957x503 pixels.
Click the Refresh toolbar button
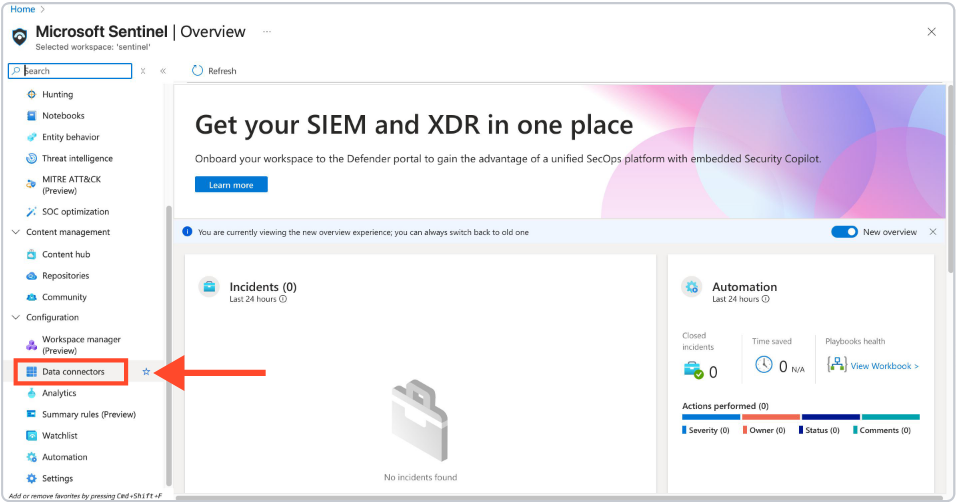pyautogui.click(x=214, y=71)
